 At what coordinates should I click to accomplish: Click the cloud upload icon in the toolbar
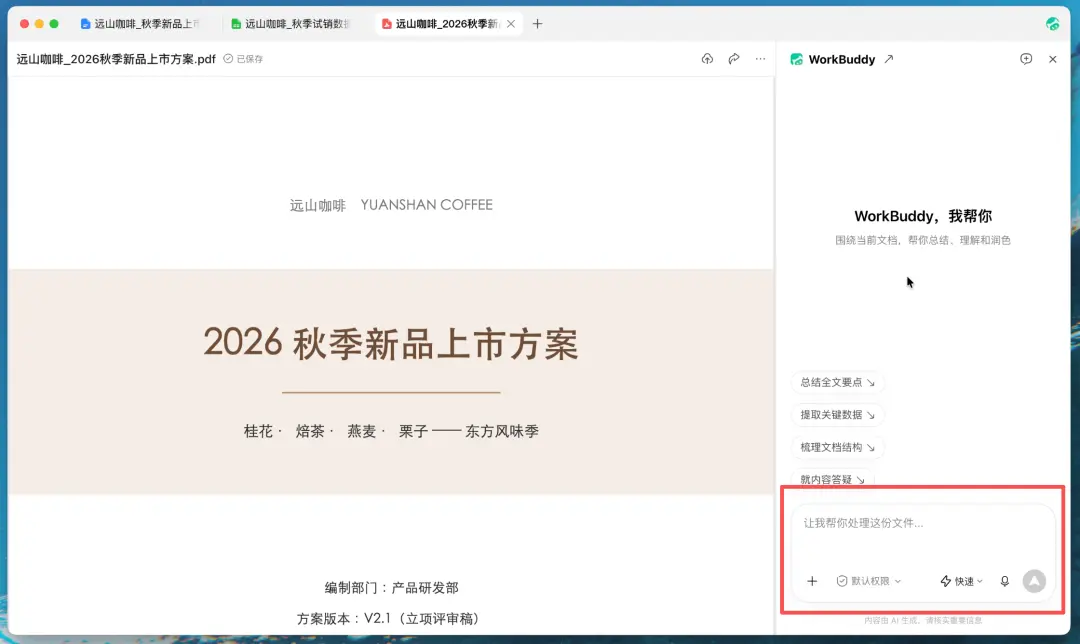pos(707,59)
